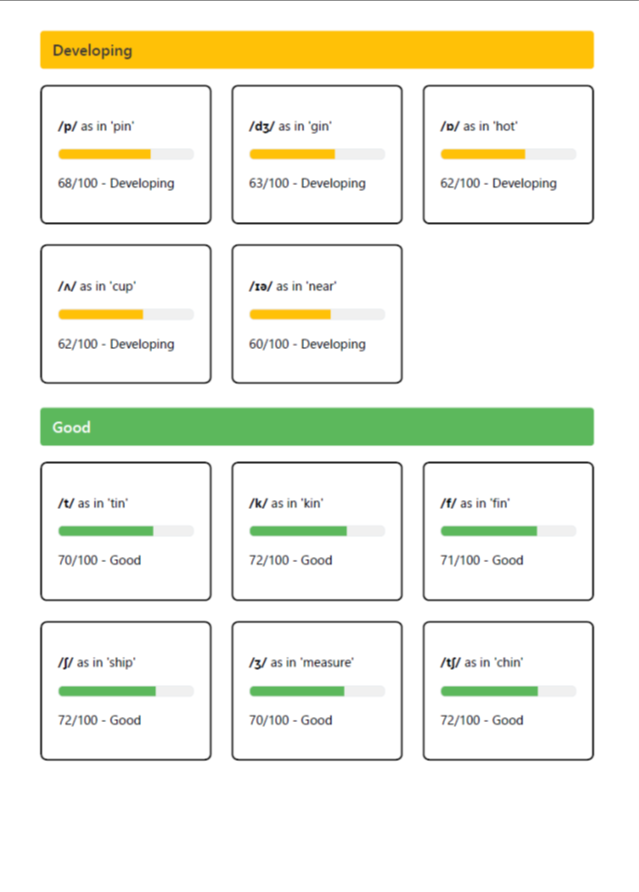Open the /ʃ/ as in 'ship' card
Screen dimensions: 639x892
pyautogui.click(x=126, y=691)
